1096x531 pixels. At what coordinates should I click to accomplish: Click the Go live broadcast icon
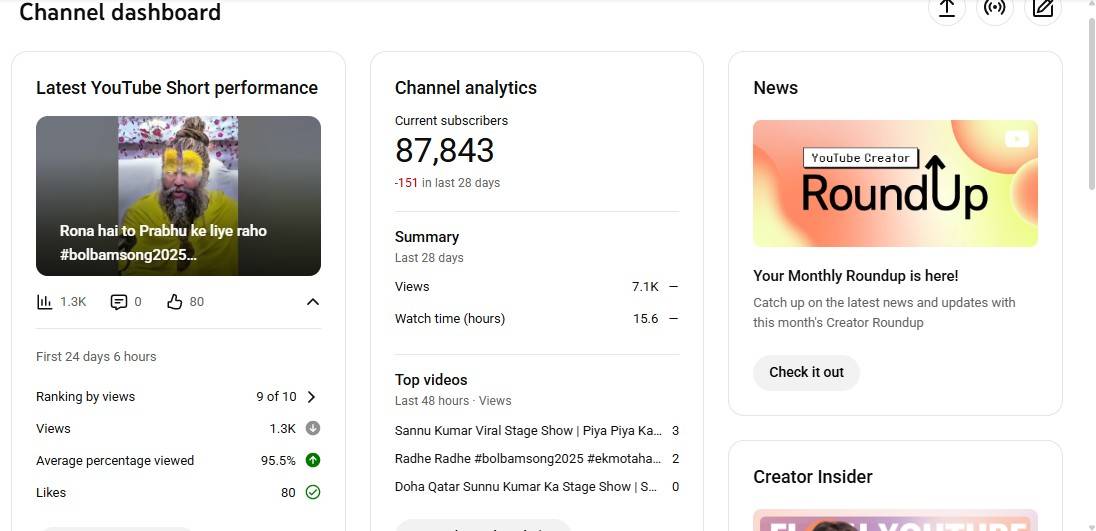pyautogui.click(x=994, y=9)
